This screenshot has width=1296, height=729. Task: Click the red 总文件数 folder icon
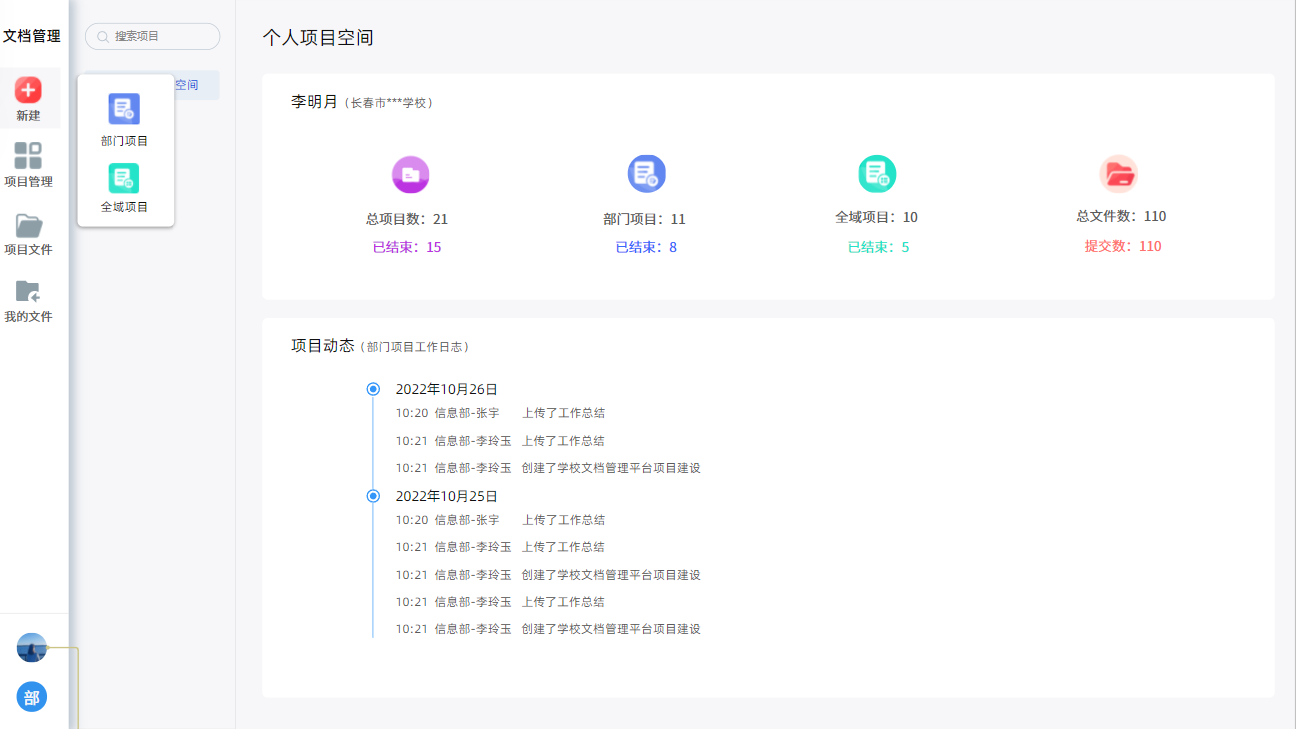[x=1119, y=174]
